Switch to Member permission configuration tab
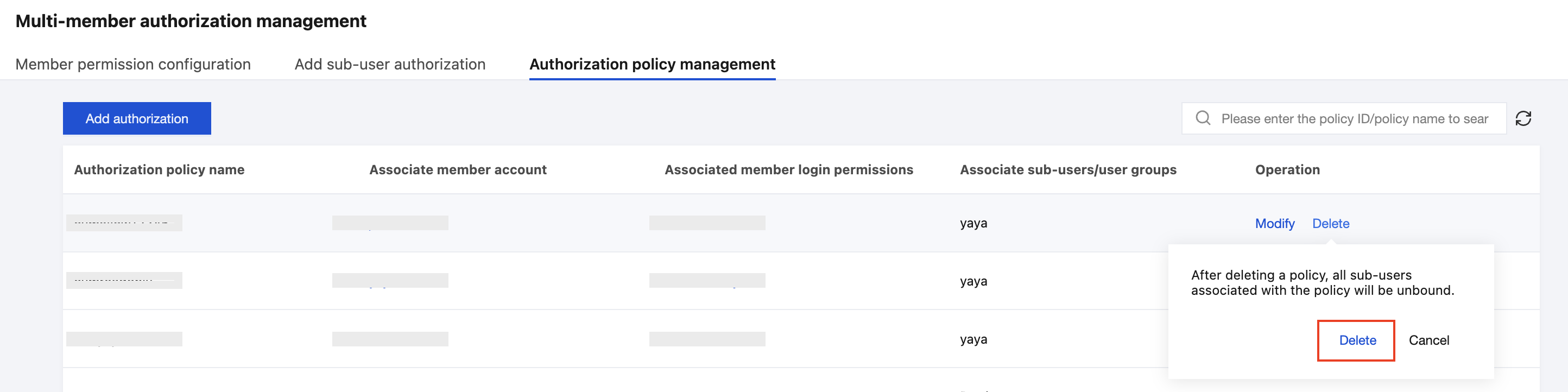This screenshot has height=392, width=1568. [132, 64]
